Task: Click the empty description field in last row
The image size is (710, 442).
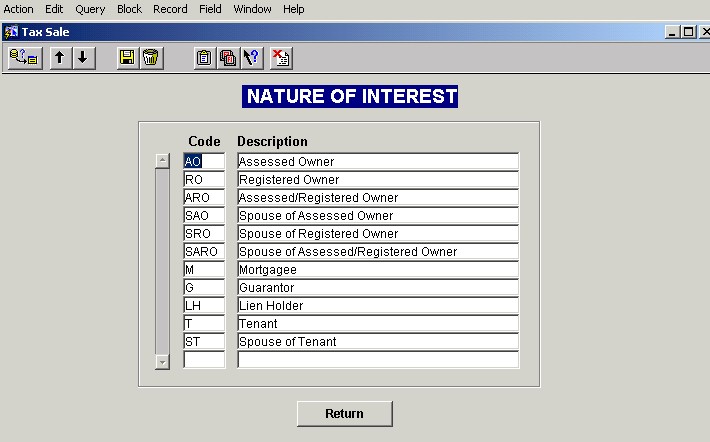Action: click(x=378, y=360)
